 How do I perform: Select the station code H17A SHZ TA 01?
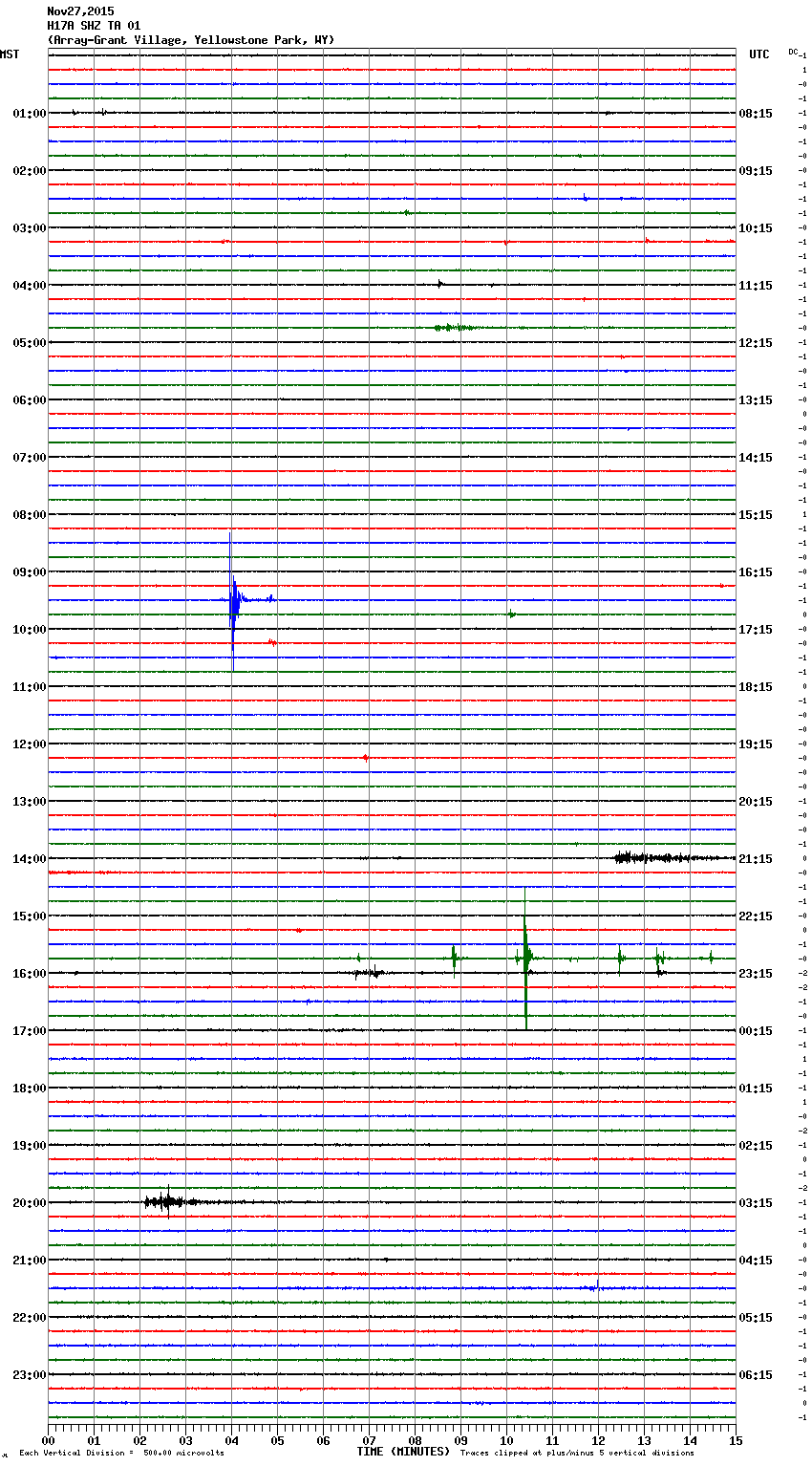94,26
